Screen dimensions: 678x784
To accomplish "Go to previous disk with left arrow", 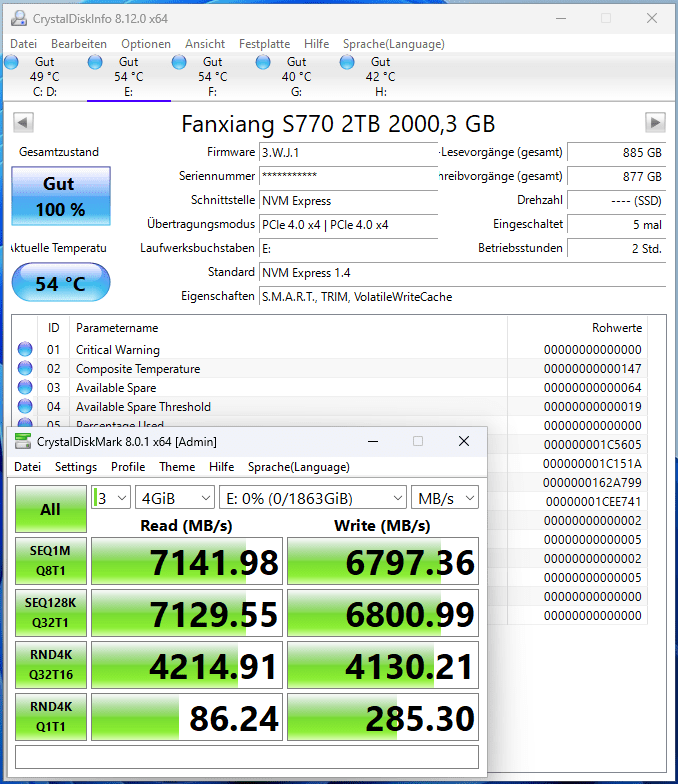I will pyautogui.click(x=23, y=122).
